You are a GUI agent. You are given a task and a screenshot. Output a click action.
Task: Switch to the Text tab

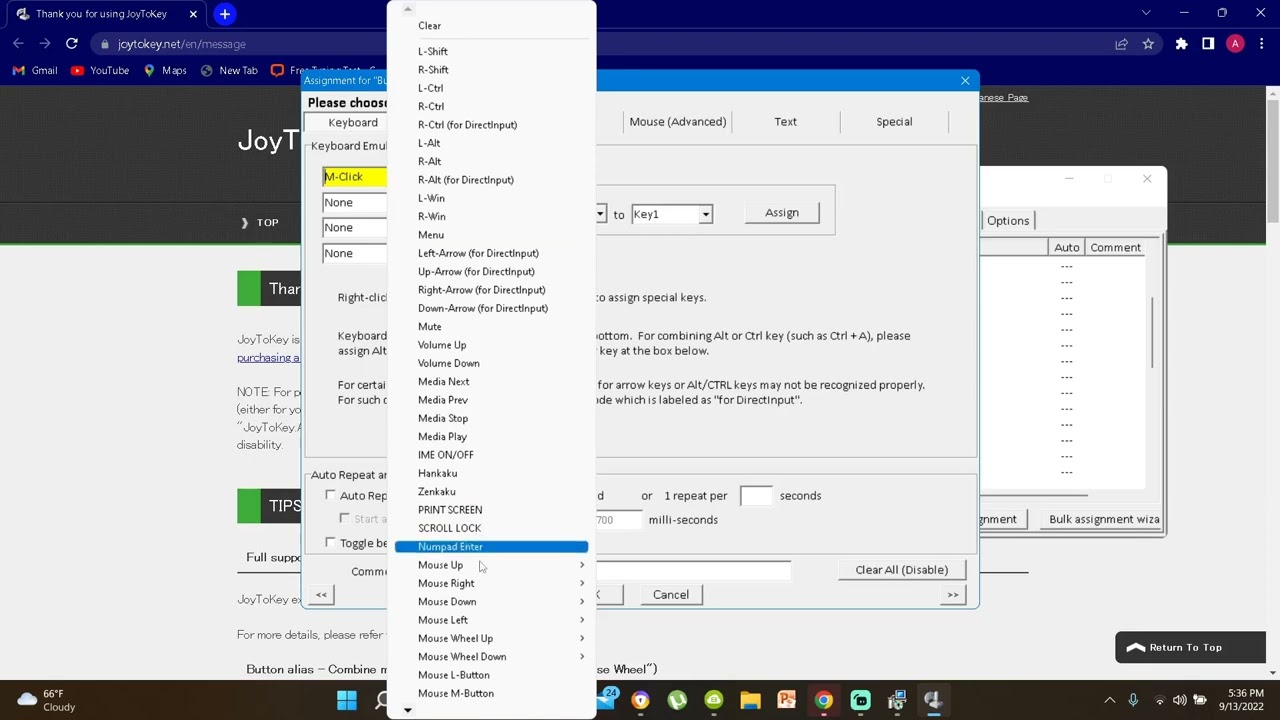tap(786, 122)
